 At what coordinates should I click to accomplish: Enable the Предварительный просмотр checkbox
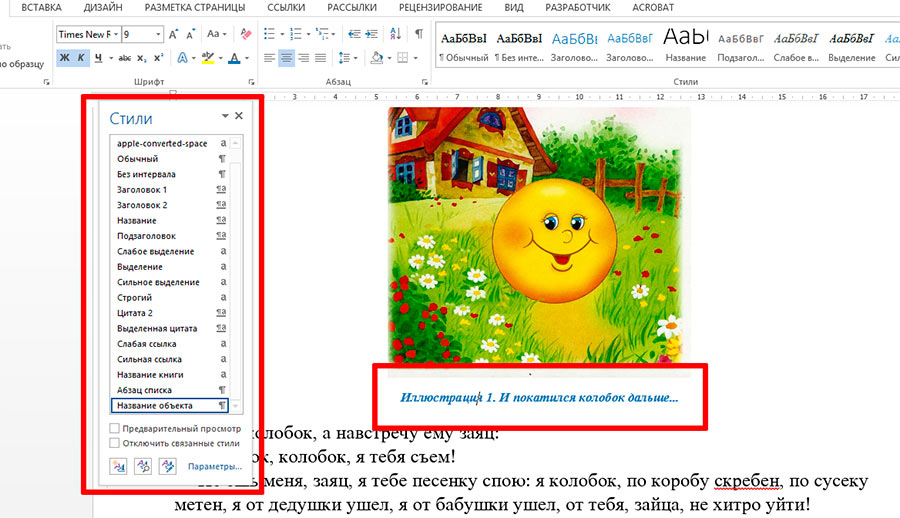click(114, 428)
